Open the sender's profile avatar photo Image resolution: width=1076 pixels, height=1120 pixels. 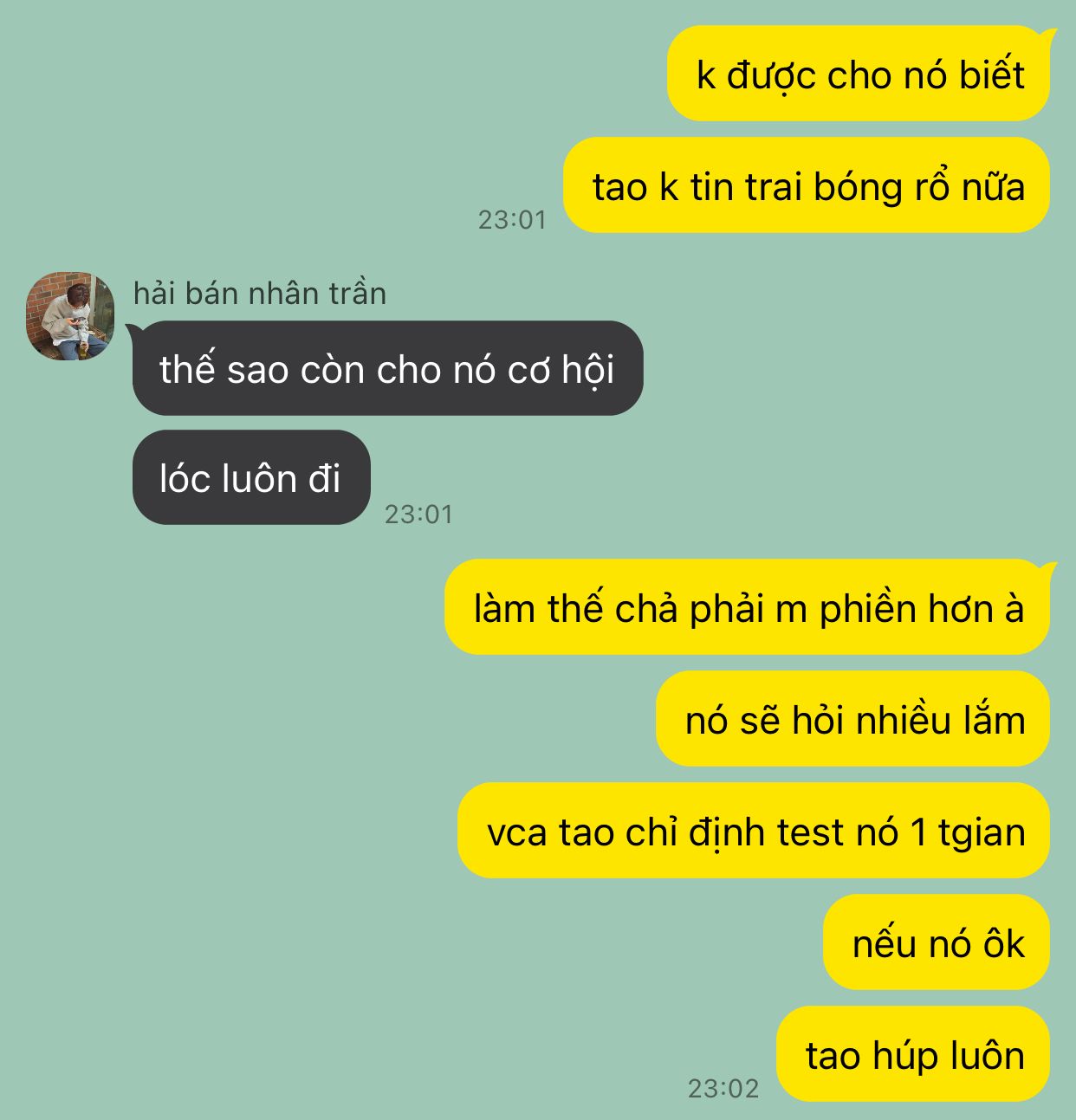(69, 316)
